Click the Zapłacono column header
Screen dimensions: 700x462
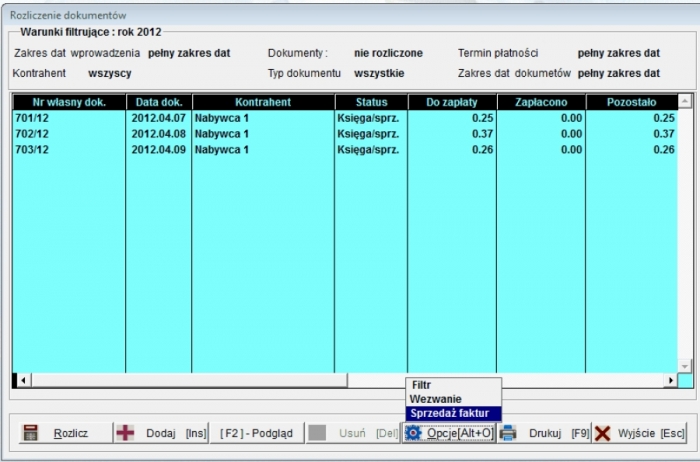coord(541,102)
